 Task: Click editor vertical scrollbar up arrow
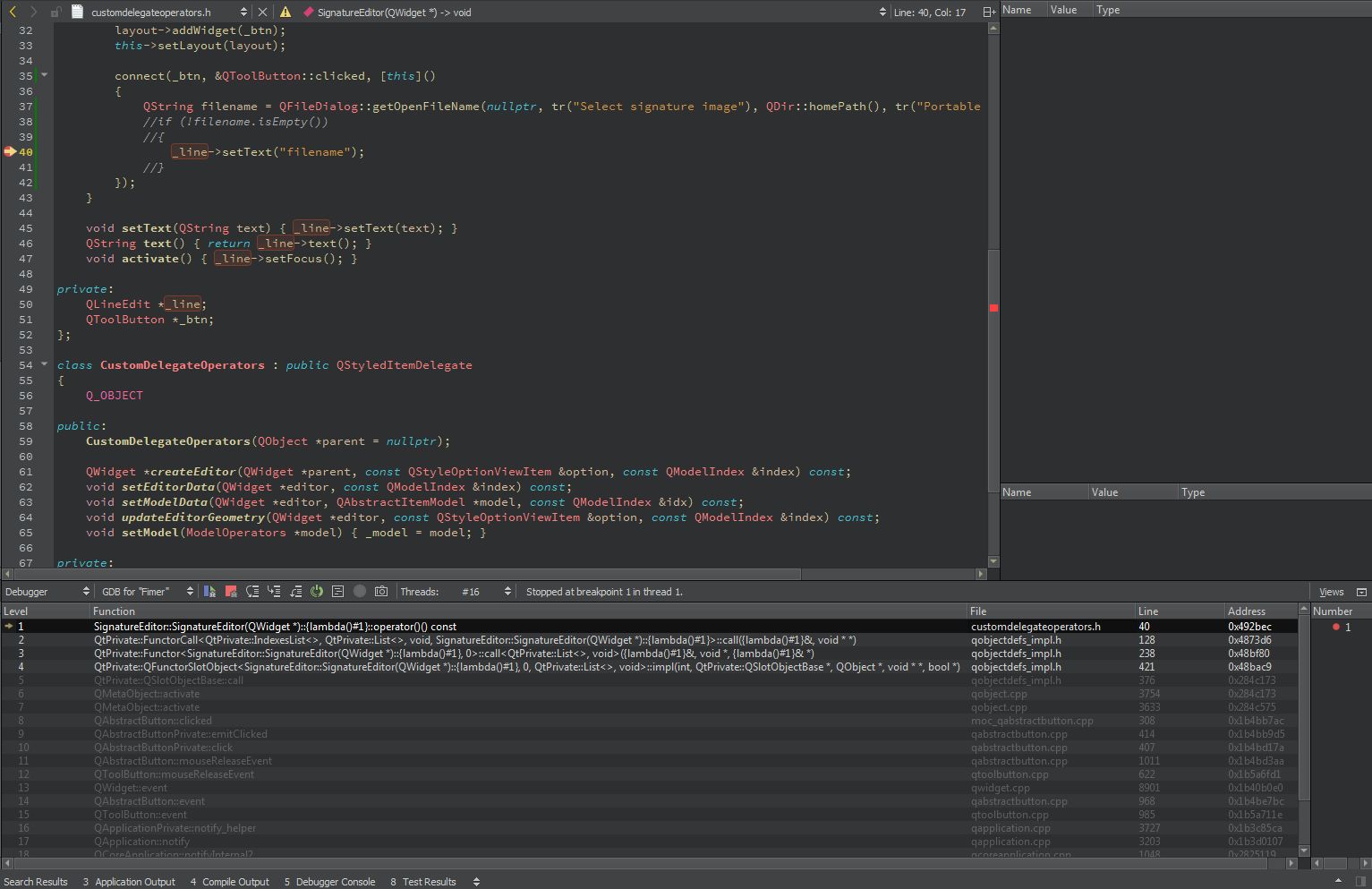(x=993, y=29)
